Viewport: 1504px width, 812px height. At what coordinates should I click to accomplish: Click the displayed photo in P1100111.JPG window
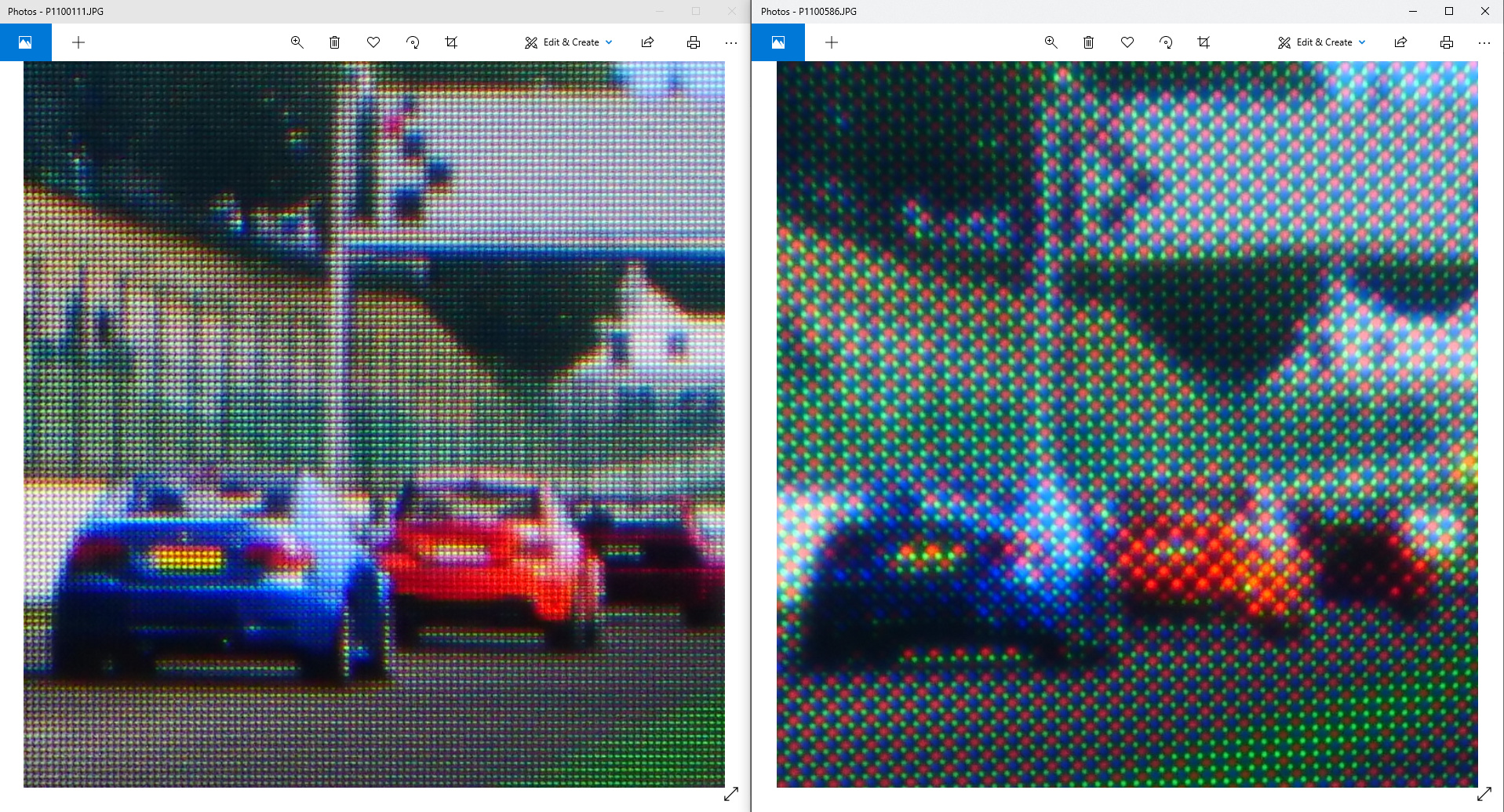point(374,424)
